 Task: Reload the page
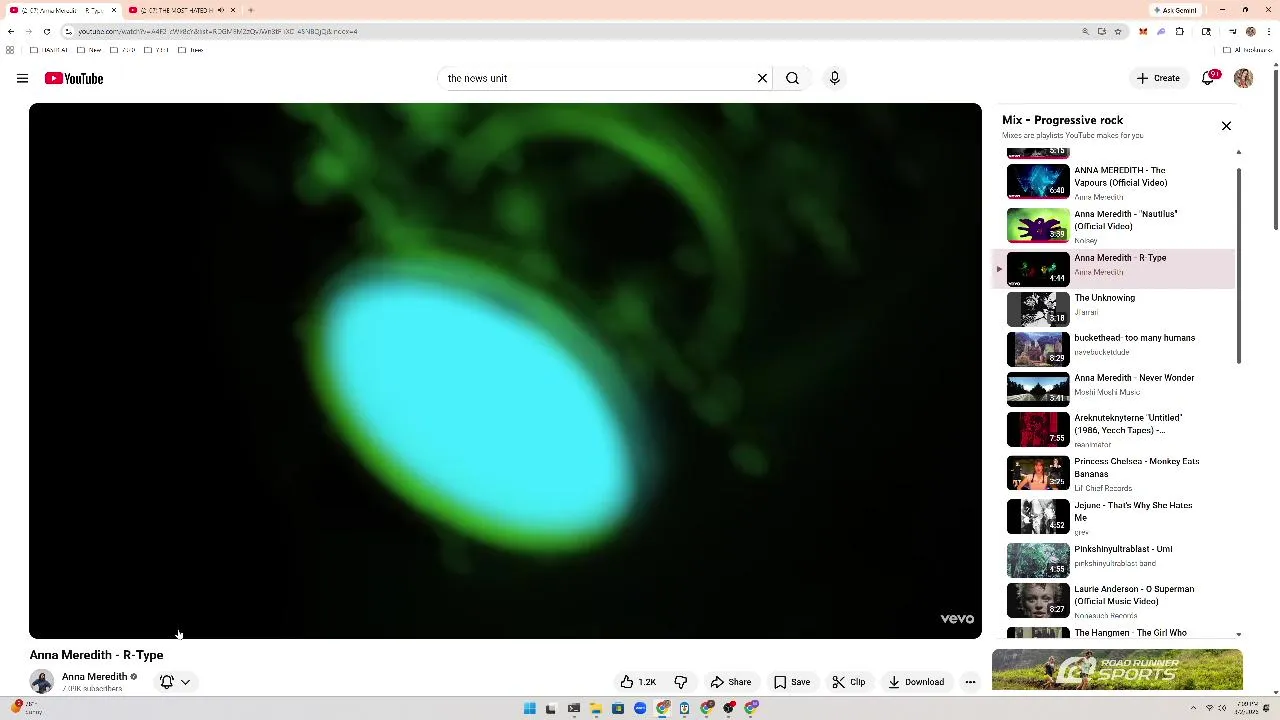pos(46,31)
